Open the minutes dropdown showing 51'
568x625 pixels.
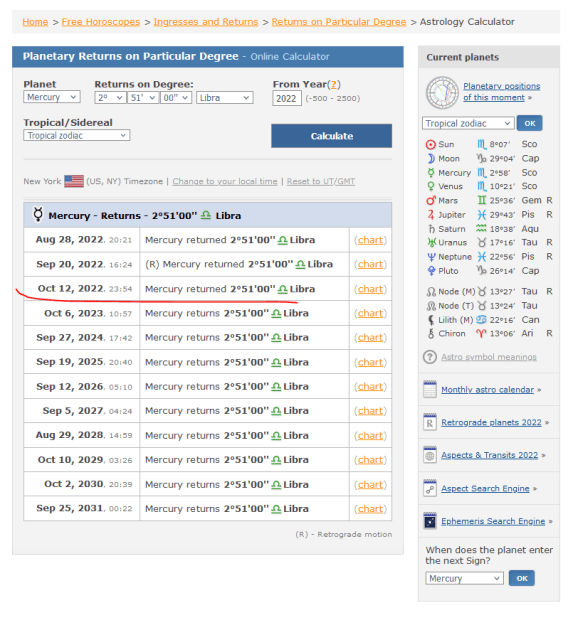pyautogui.click(x=143, y=98)
